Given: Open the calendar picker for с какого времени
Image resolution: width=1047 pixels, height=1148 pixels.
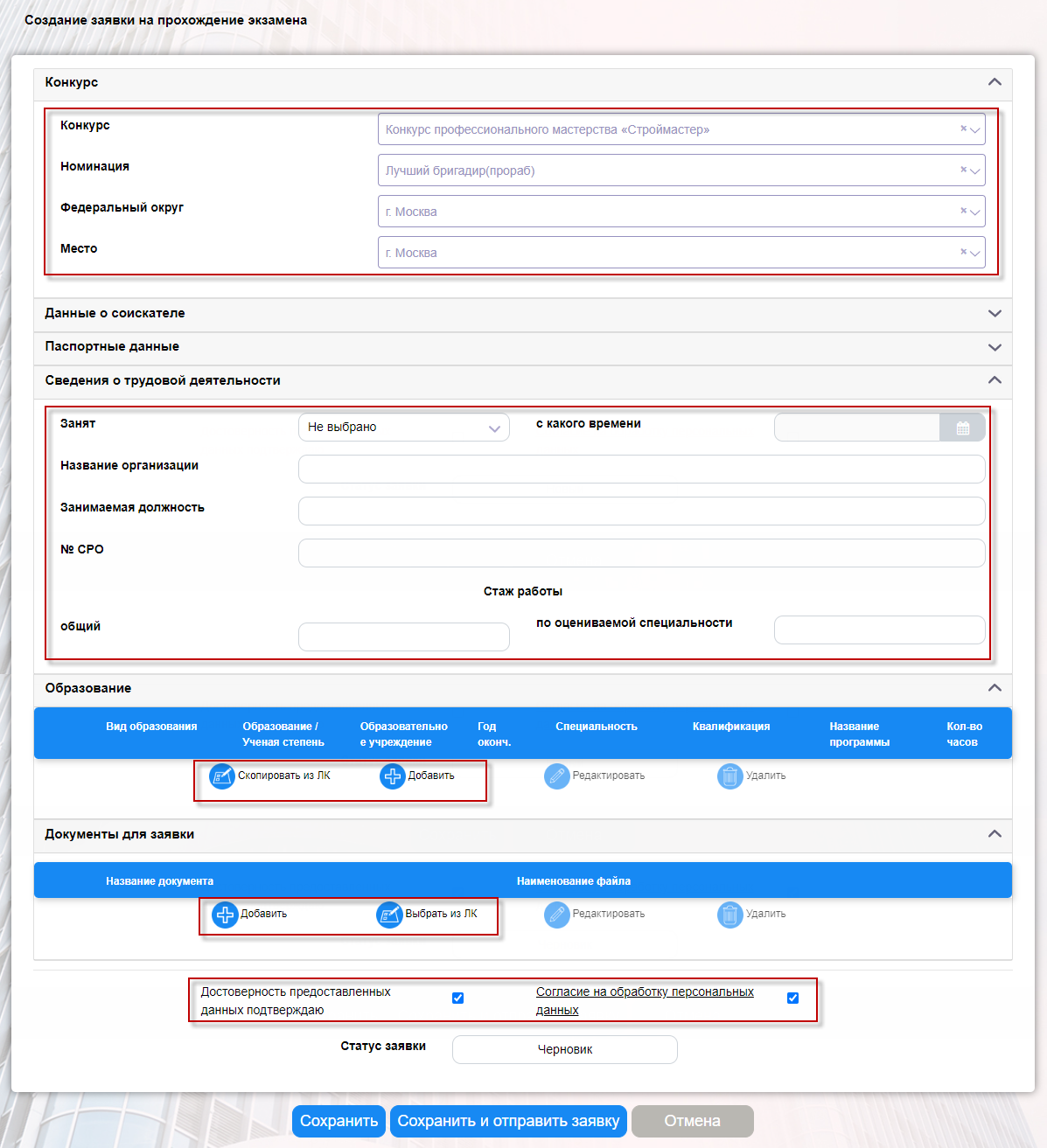Looking at the screenshot, I should [962, 428].
